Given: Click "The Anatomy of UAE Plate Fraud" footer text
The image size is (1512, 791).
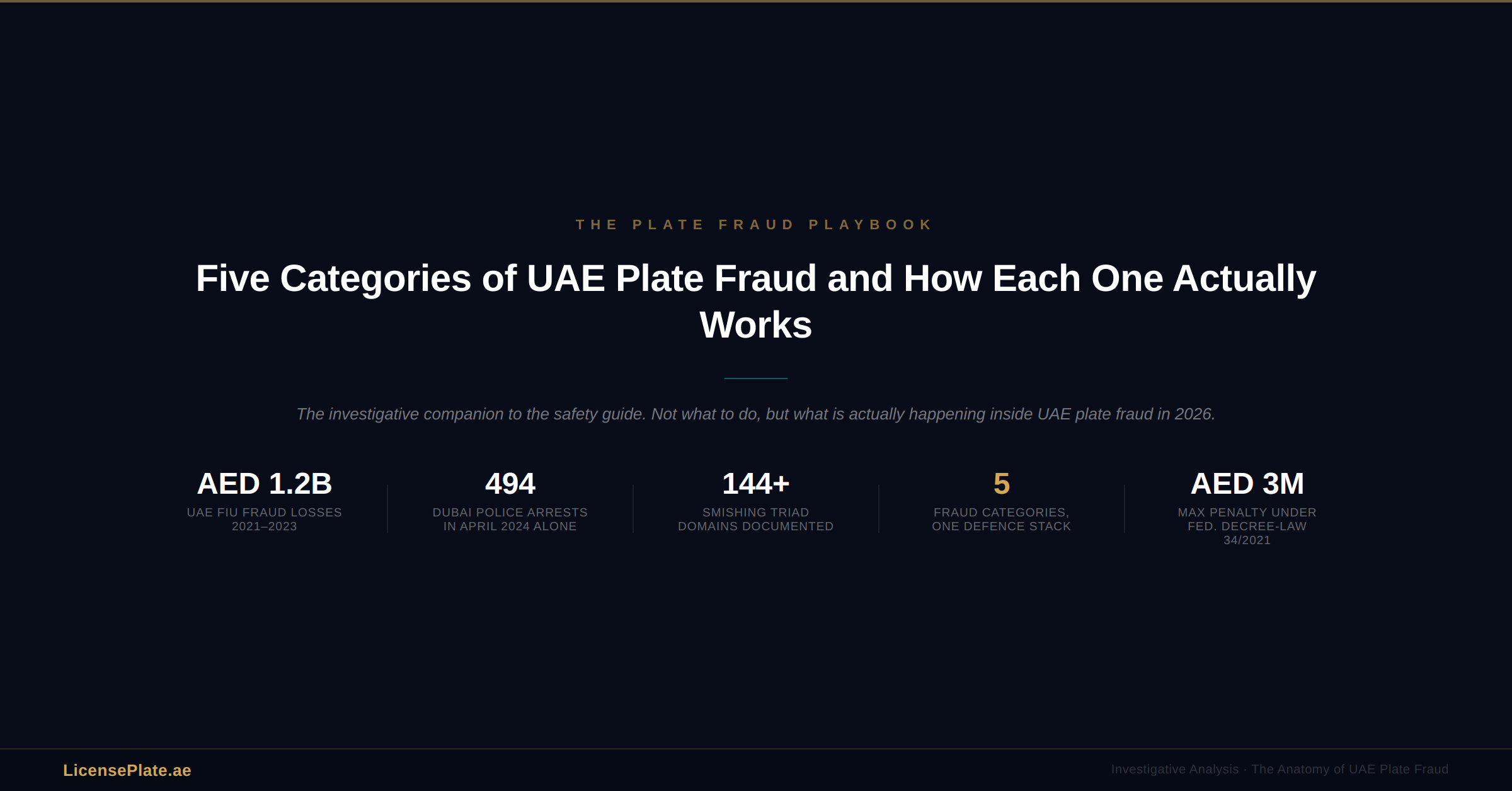Looking at the screenshot, I should [1349, 770].
